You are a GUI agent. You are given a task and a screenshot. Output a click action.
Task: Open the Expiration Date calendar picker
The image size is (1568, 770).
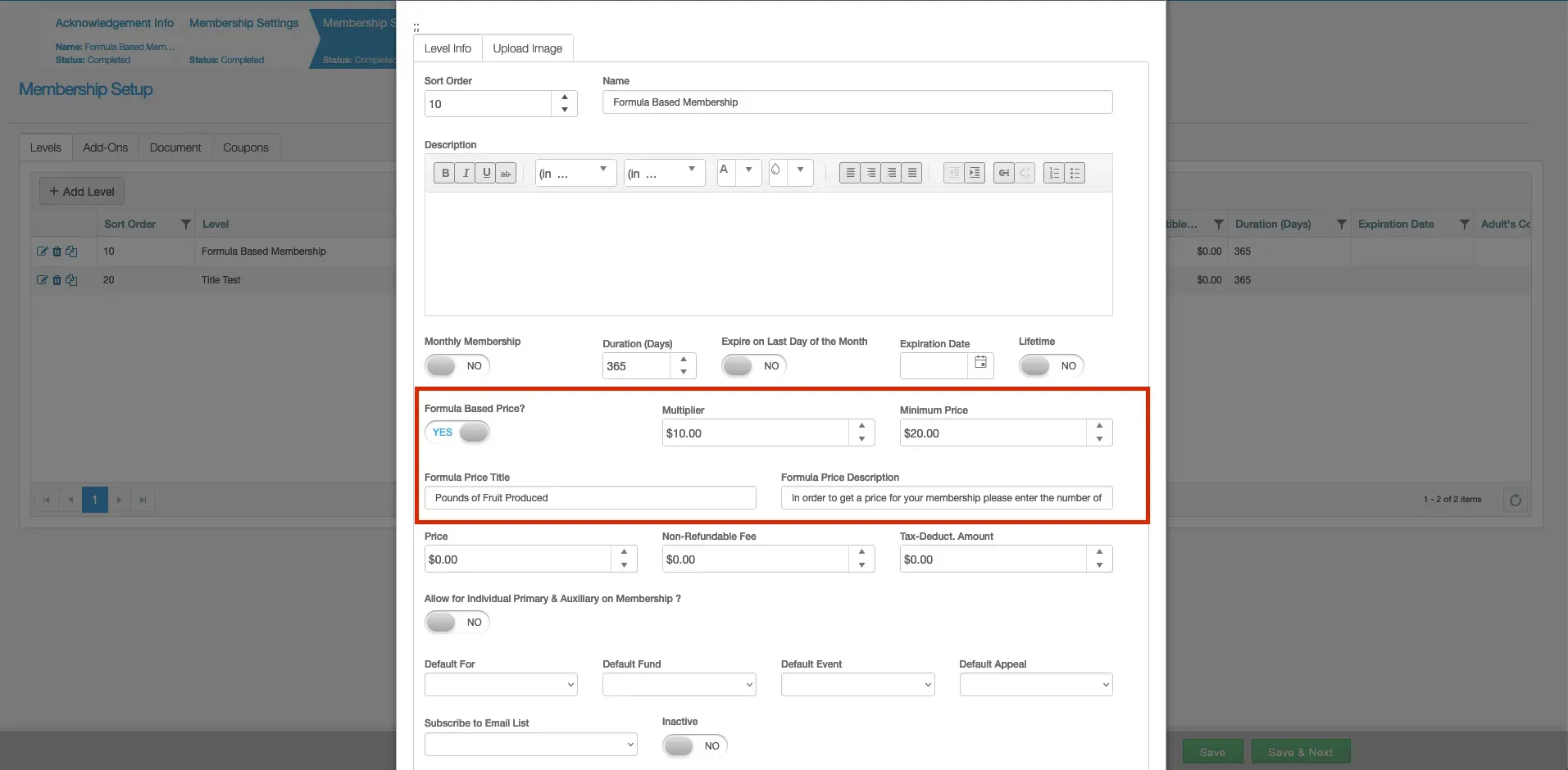(x=980, y=363)
